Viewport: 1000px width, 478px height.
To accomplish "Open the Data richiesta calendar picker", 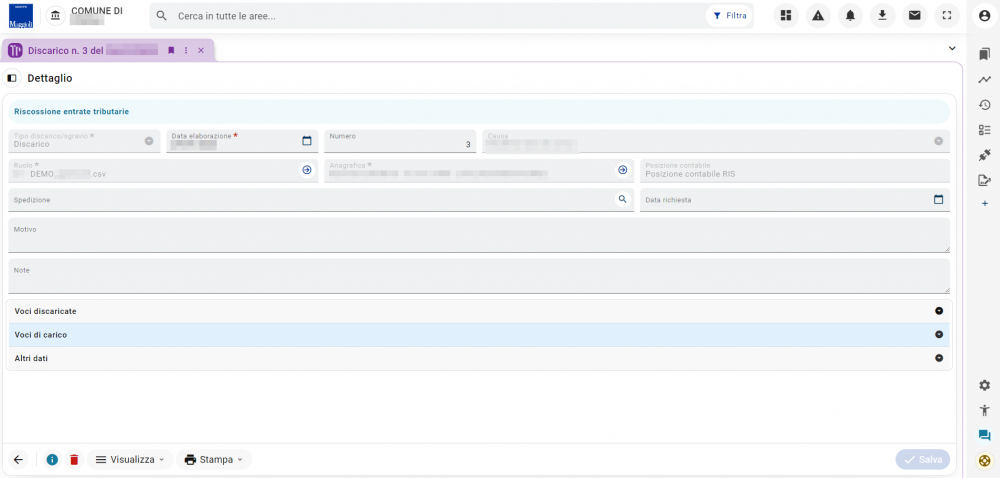I will (938, 199).
